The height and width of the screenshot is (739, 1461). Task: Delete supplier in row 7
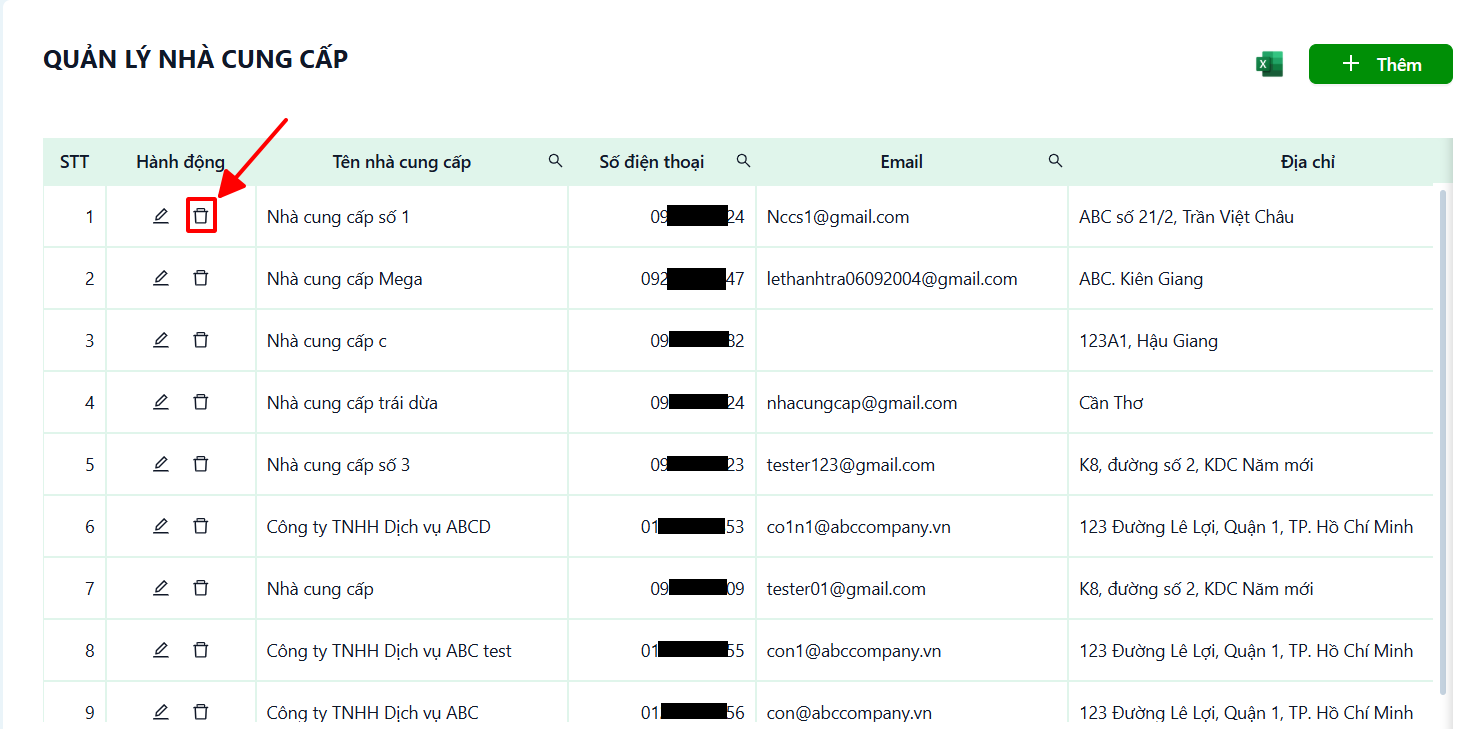[x=201, y=588]
